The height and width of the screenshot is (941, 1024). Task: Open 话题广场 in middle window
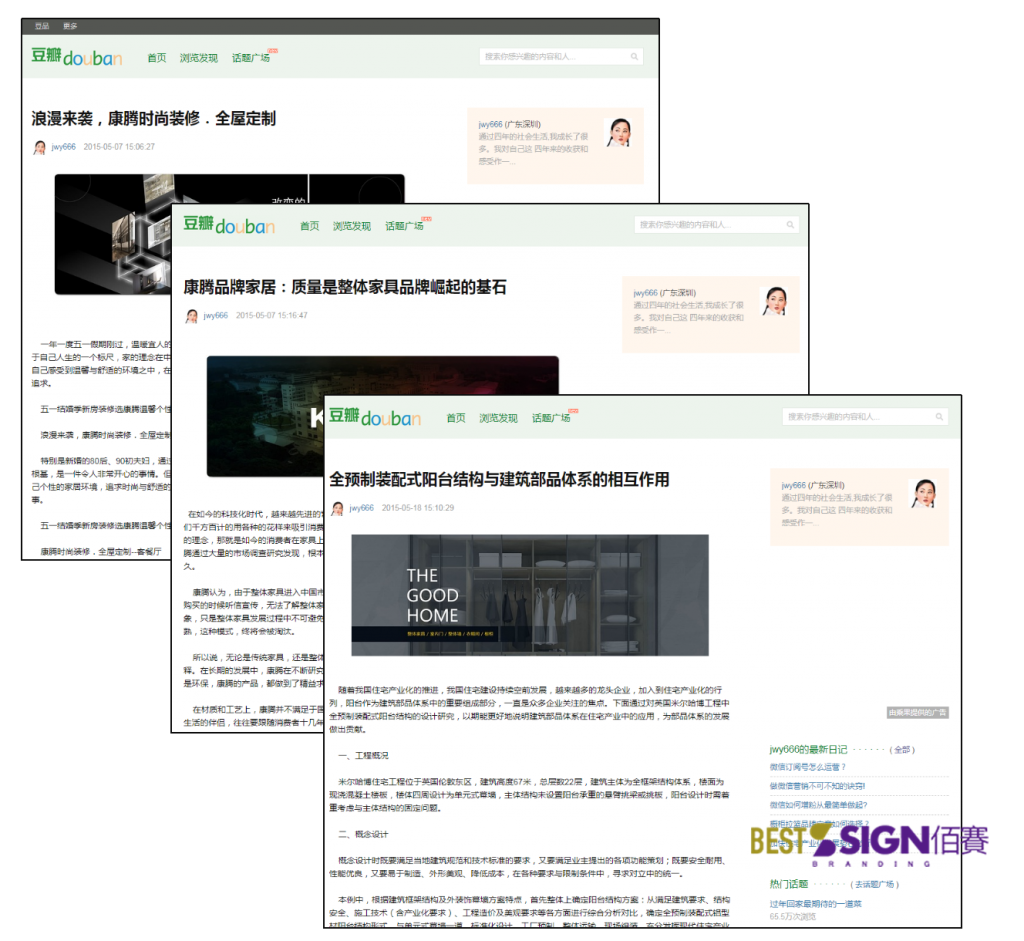(404, 226)
